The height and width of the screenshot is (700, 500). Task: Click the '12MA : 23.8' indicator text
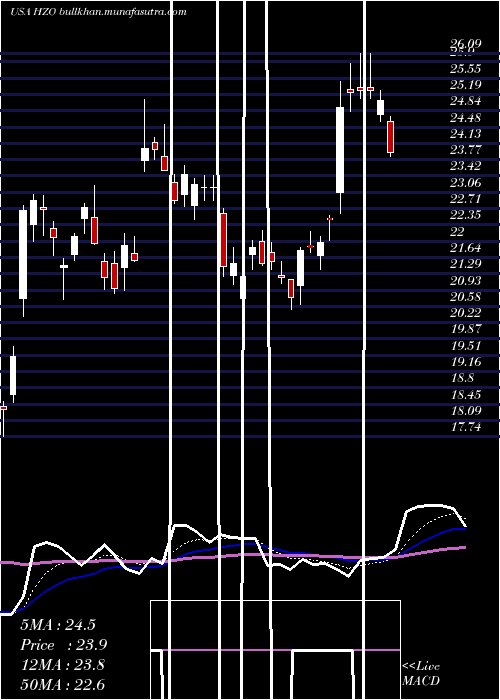(62, 665)
